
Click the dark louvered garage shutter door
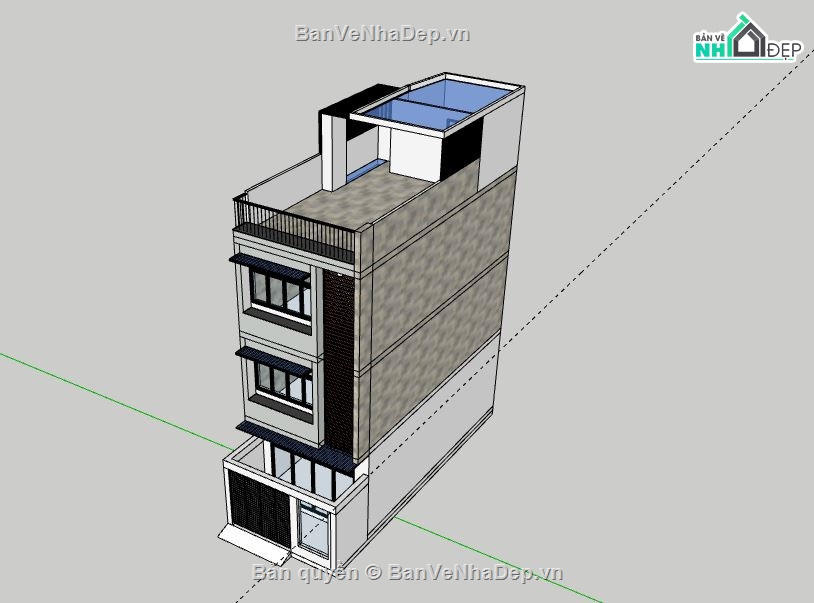coord(255,506)
